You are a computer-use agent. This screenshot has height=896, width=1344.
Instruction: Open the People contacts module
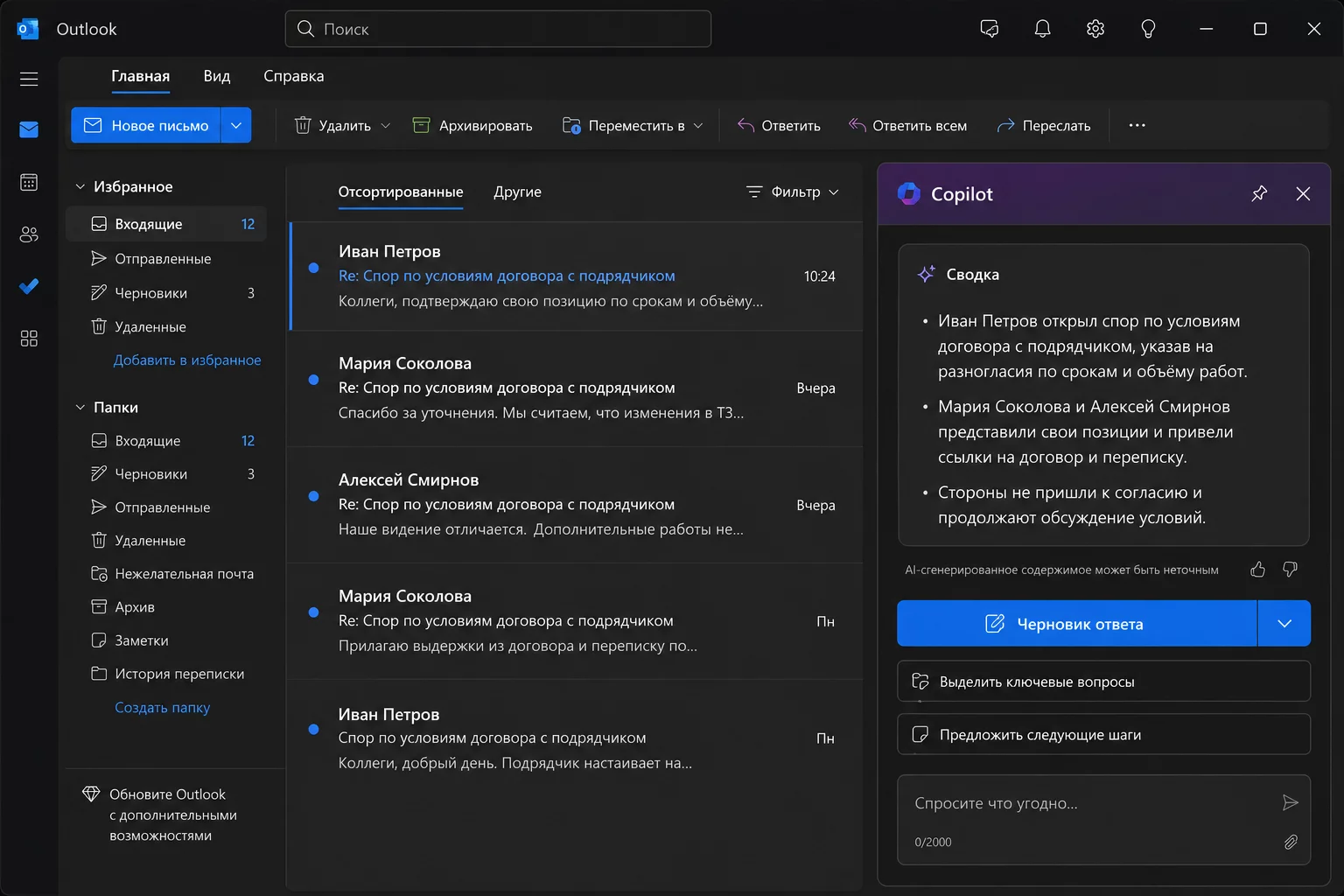[29, 234]
